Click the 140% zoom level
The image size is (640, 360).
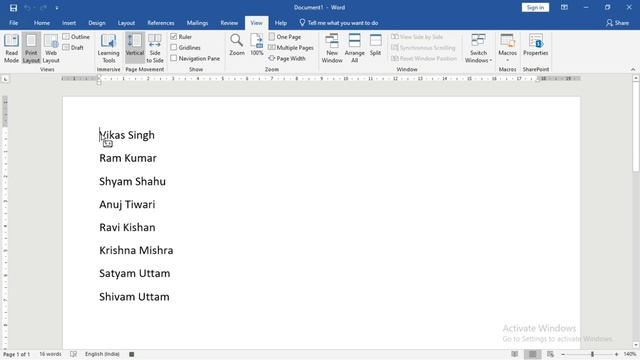[x=630, y=354]
